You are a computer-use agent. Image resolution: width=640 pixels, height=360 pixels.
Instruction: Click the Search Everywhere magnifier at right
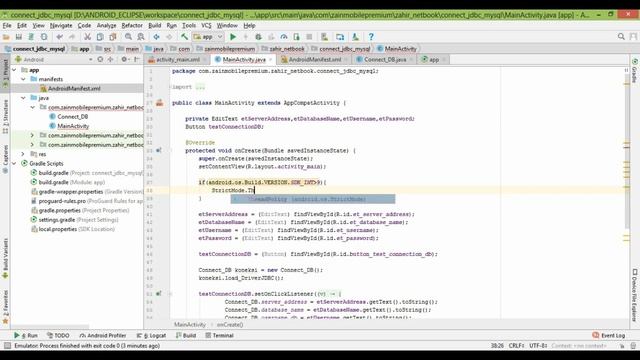[621, 37]
